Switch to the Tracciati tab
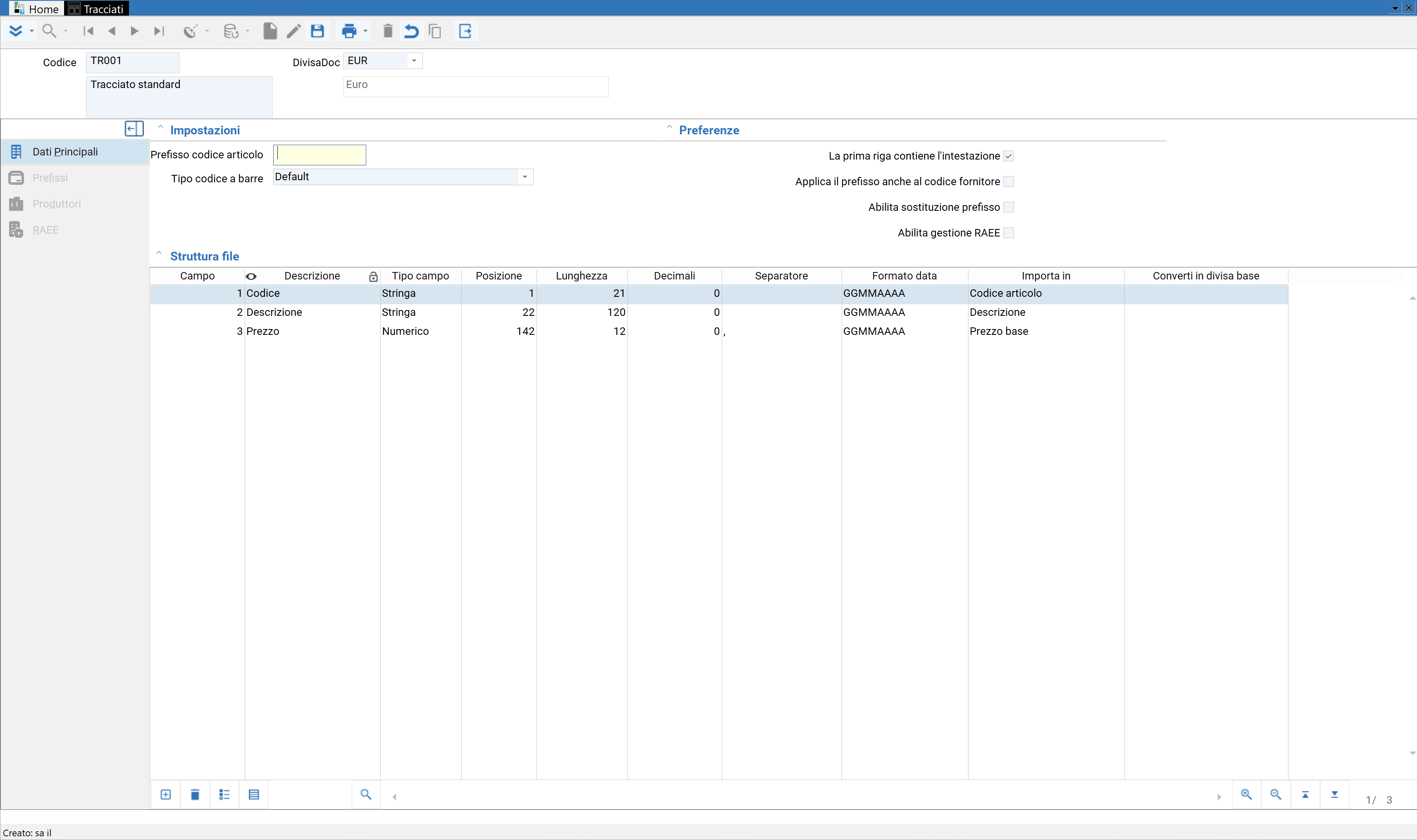Image resolution: width=1417 pixels, height=840 pixels. coord(97,9)
